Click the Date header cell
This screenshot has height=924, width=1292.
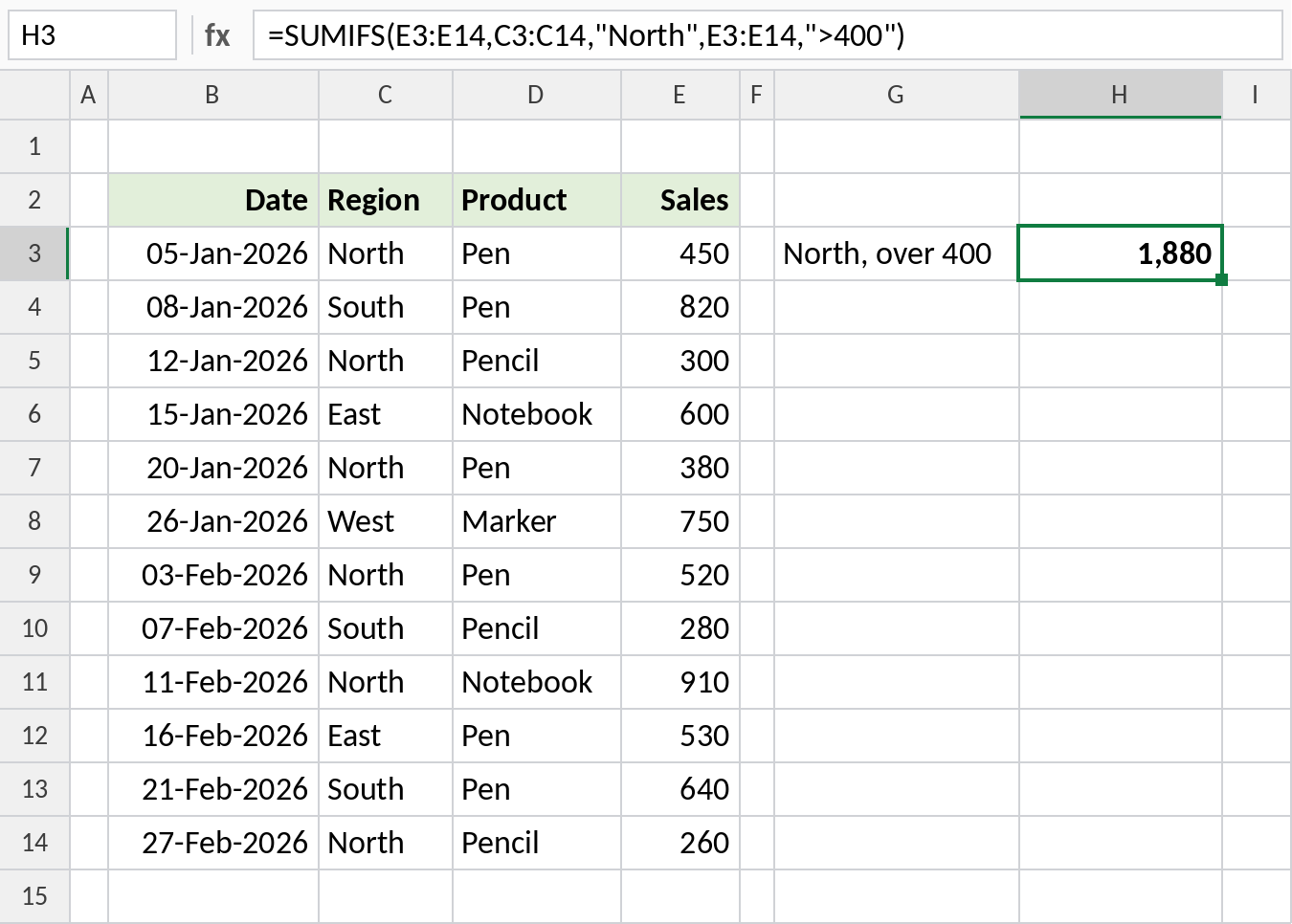tap(213, 200)
